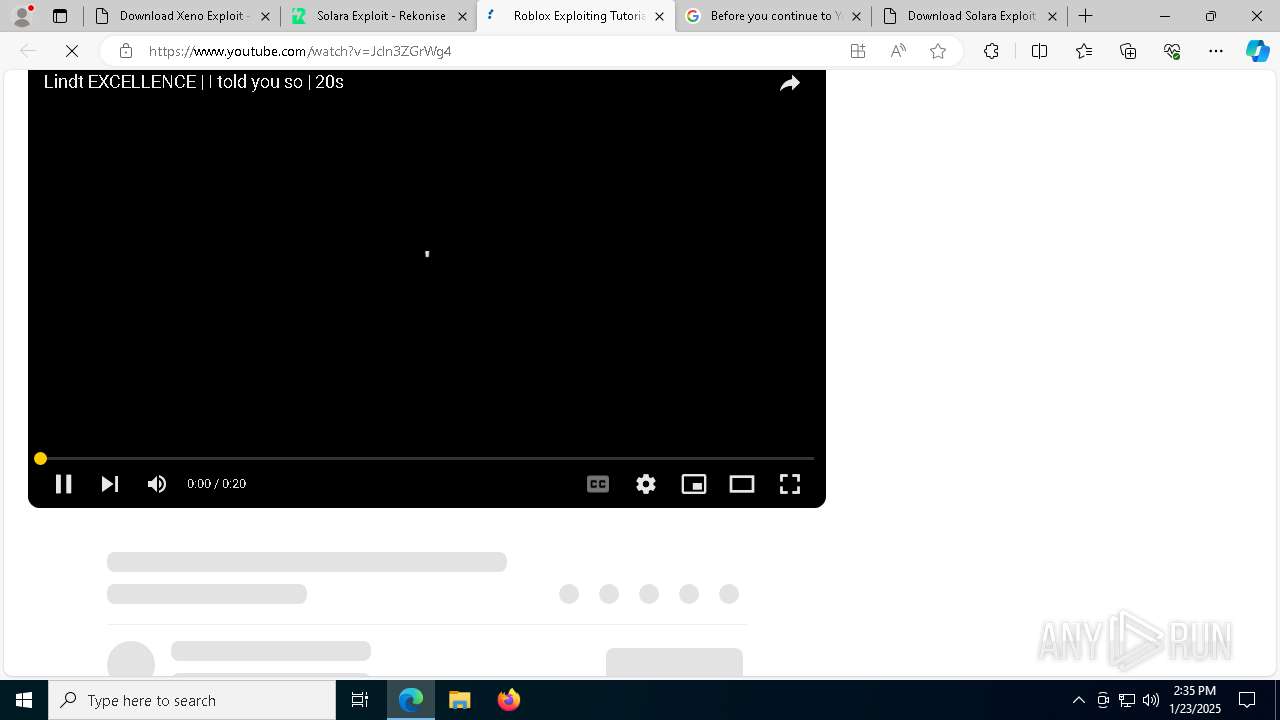Image resolution: width=1280 pixels, height=720 pixels.
Task: Open notification center
Action: (1247, 700)
